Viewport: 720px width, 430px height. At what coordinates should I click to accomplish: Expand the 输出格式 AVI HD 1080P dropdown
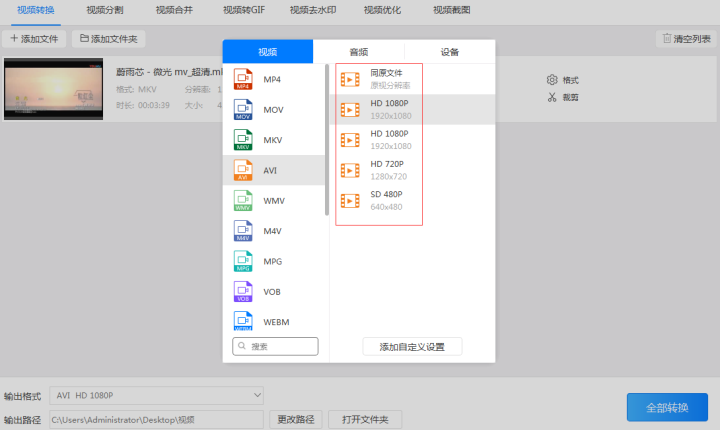[x=157, y=396]
